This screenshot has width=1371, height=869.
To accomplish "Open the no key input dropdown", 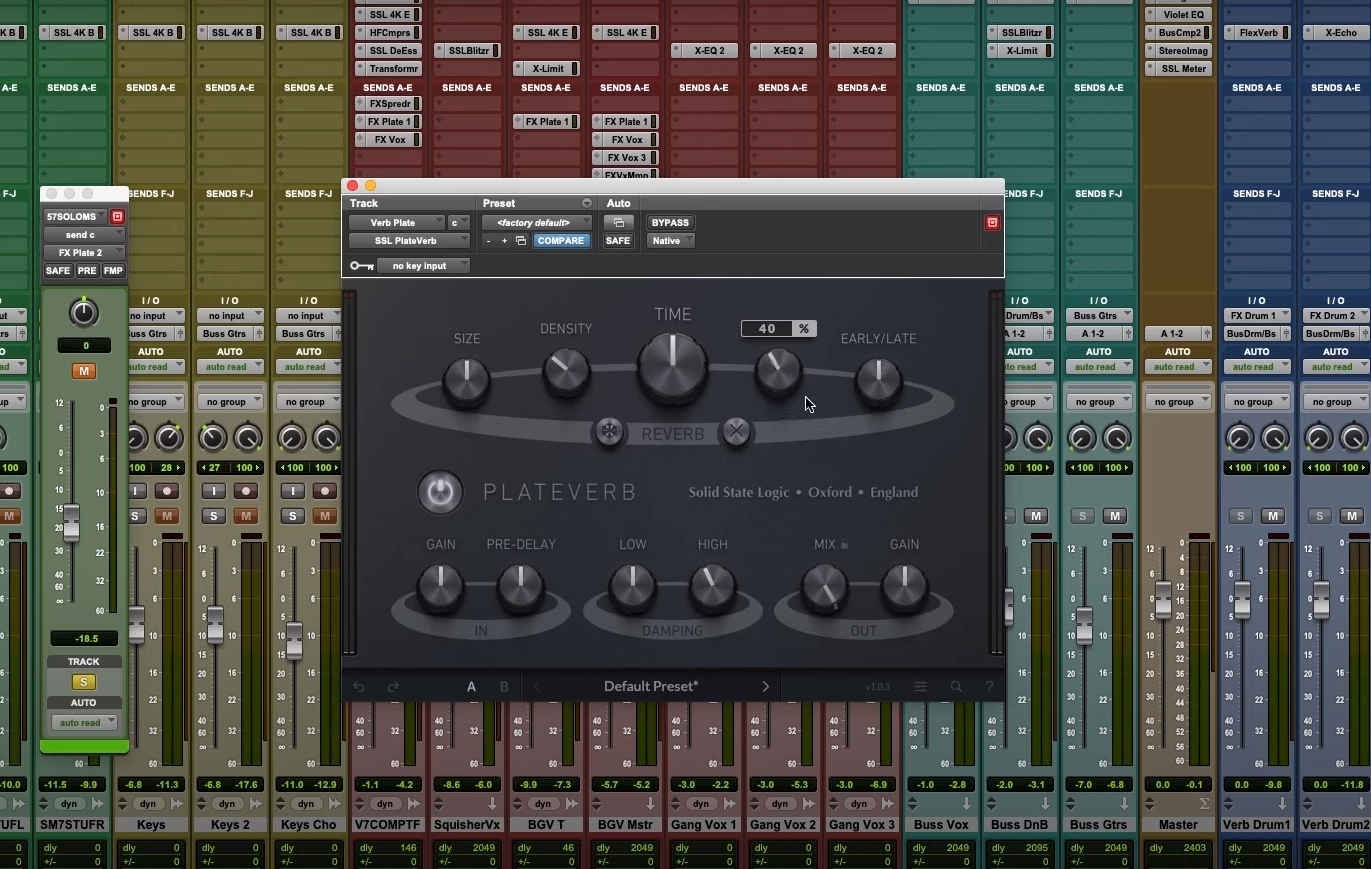I will (424, 265).
